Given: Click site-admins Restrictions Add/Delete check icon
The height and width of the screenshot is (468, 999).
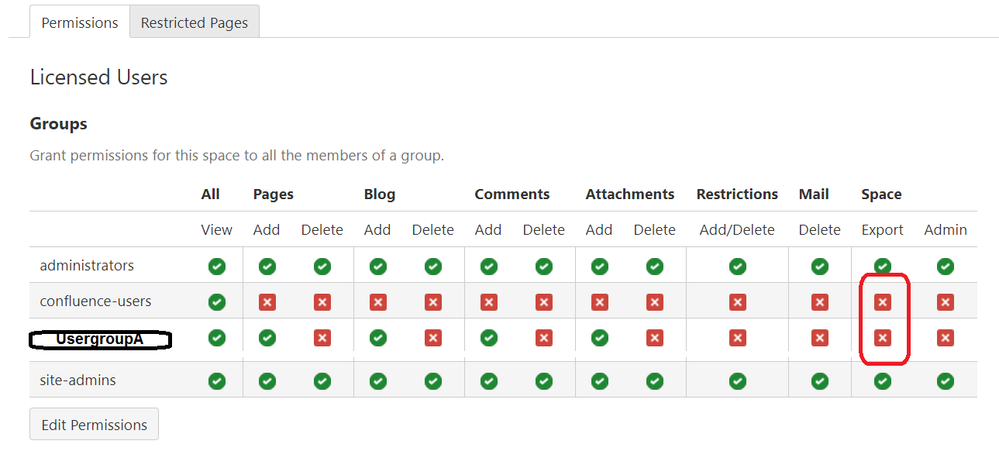Looking at the screenshot, I should 737,381.
